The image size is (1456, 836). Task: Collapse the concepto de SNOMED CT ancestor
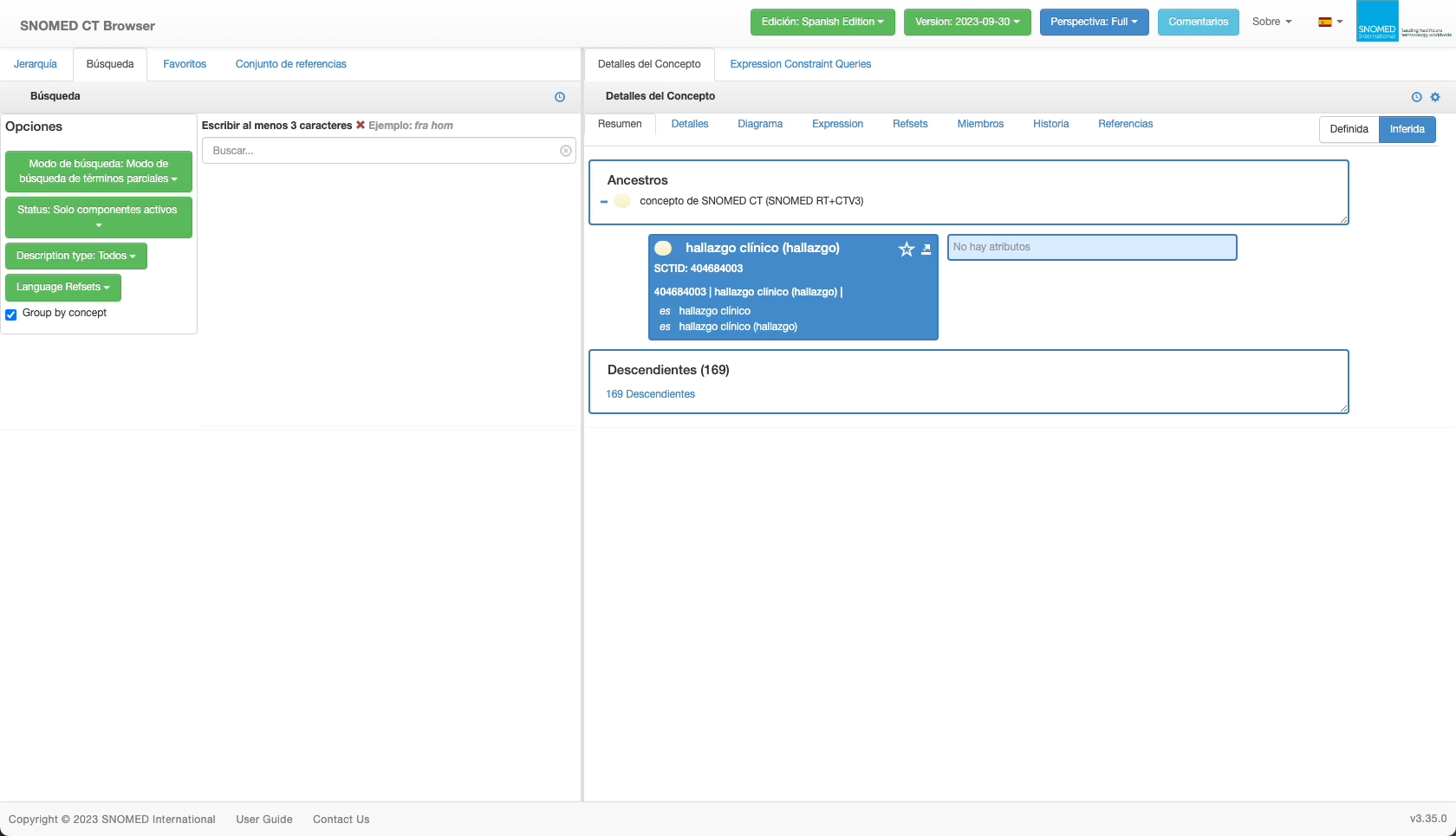(604, 202)
